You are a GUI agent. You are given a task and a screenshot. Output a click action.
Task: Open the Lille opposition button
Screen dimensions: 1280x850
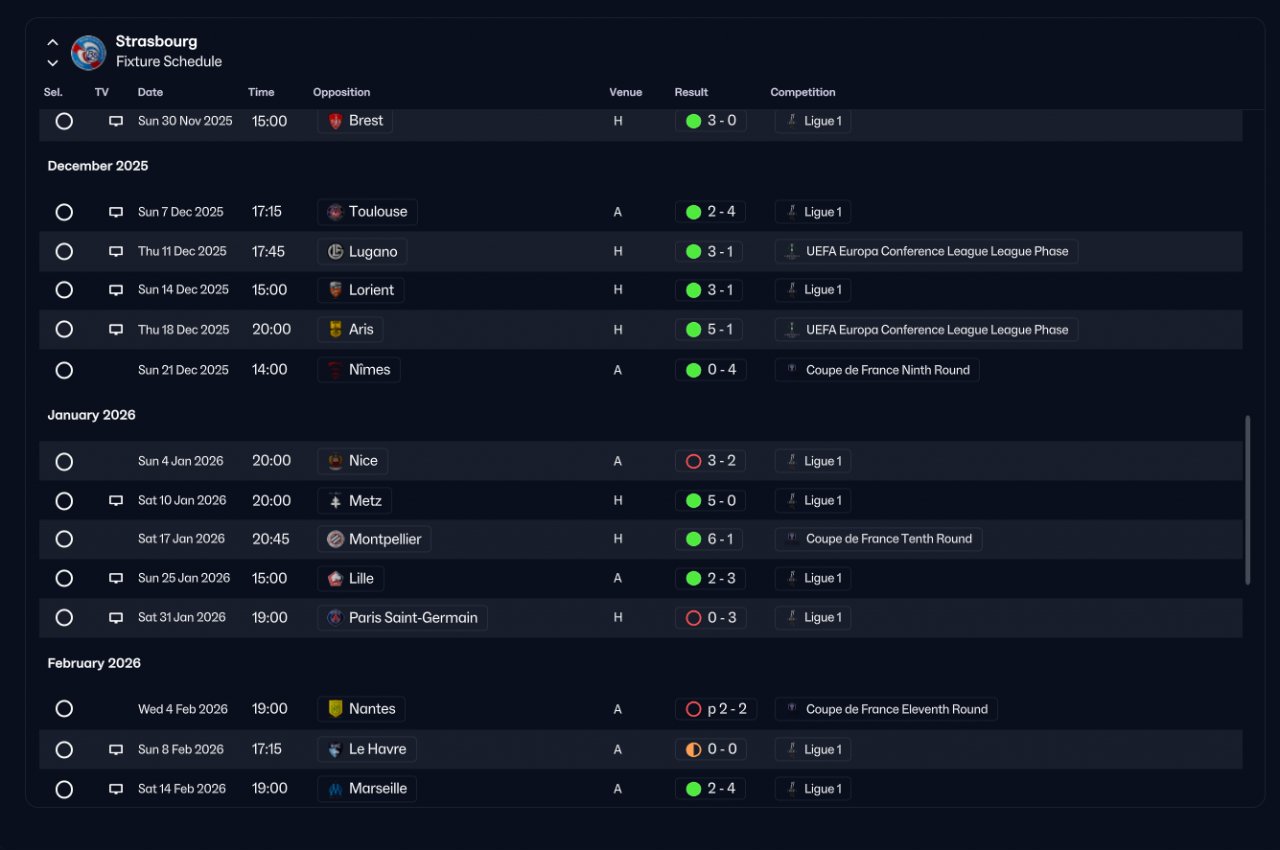(351, 578)
